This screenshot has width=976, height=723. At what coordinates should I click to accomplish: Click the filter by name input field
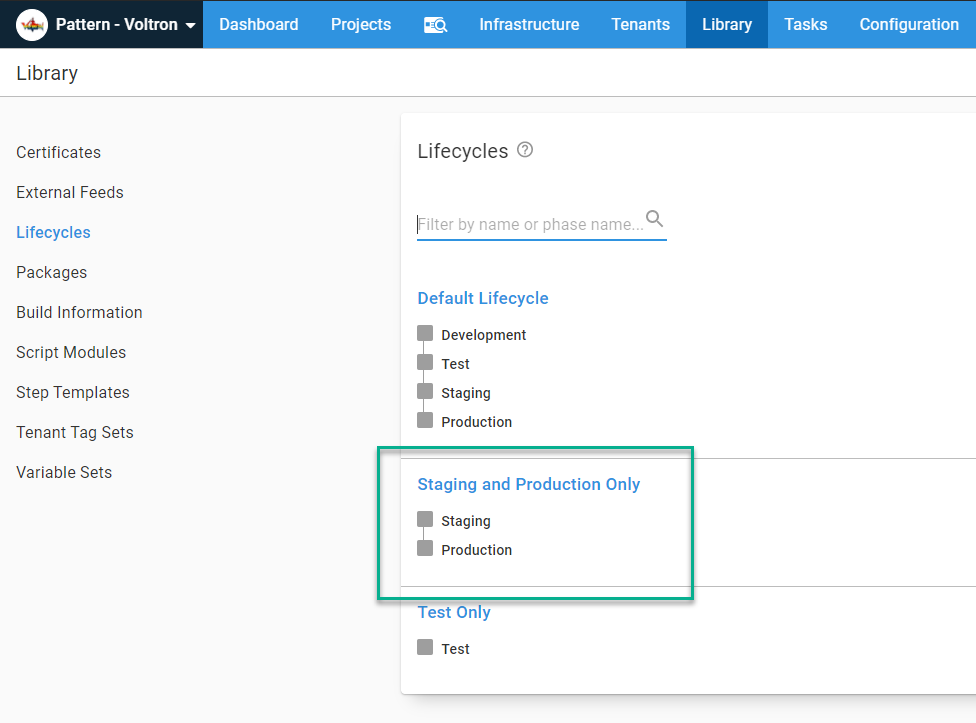[530, 224]
